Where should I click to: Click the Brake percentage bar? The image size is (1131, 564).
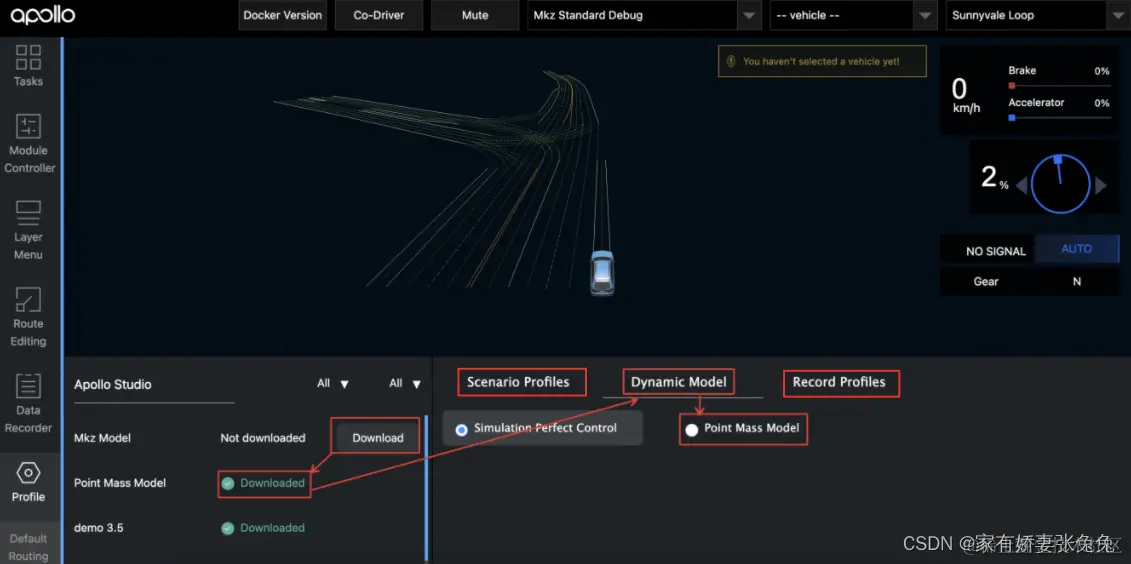point(1059,86)
